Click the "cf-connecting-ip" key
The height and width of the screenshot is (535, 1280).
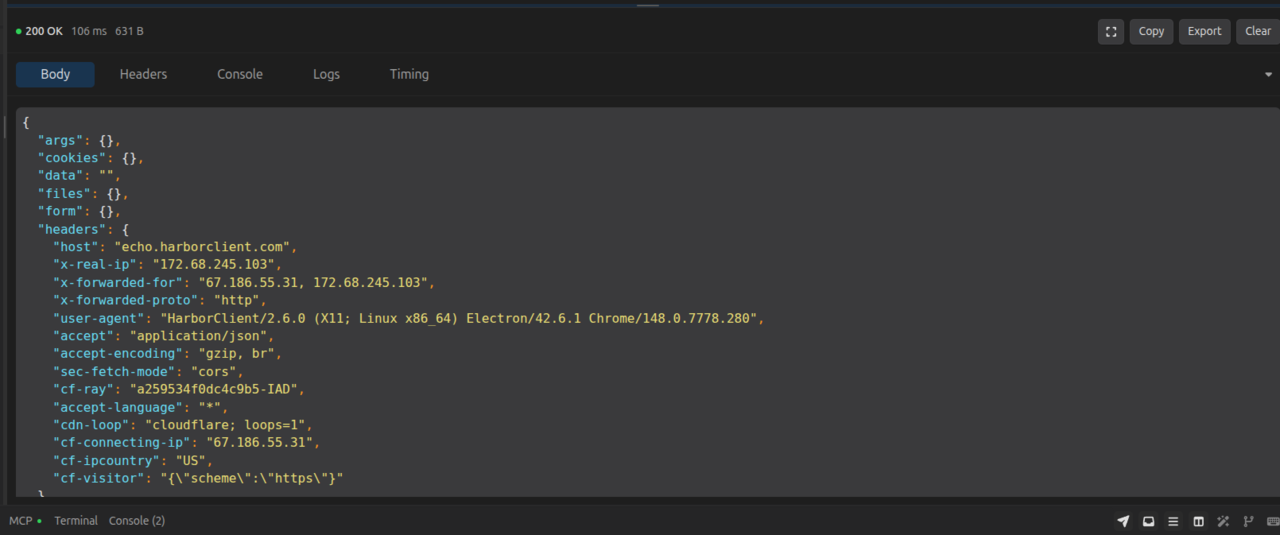(x=122, y=442)
